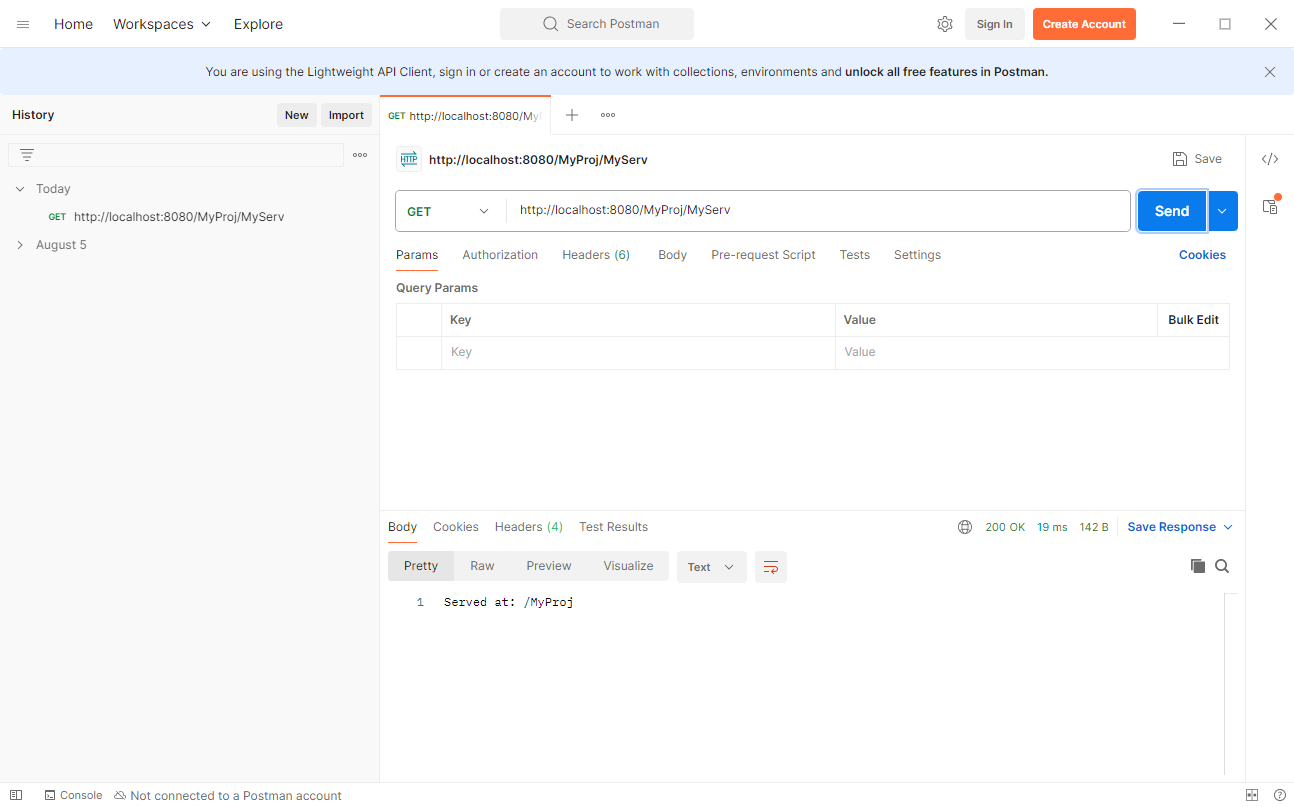Open the Pre-request Script tab
This screenshot has height=807, width=1294.
pos(763,255)
